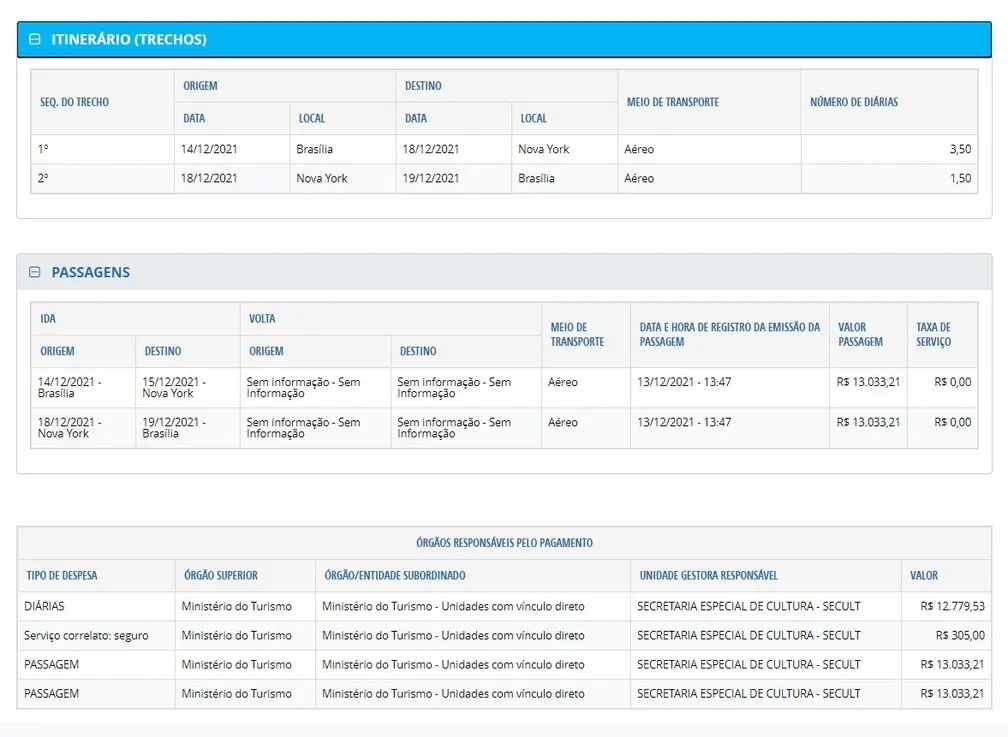1008x737 pixels.
Task: Click the TIPO DE DESPESA column header
Action: coord(62,575)
